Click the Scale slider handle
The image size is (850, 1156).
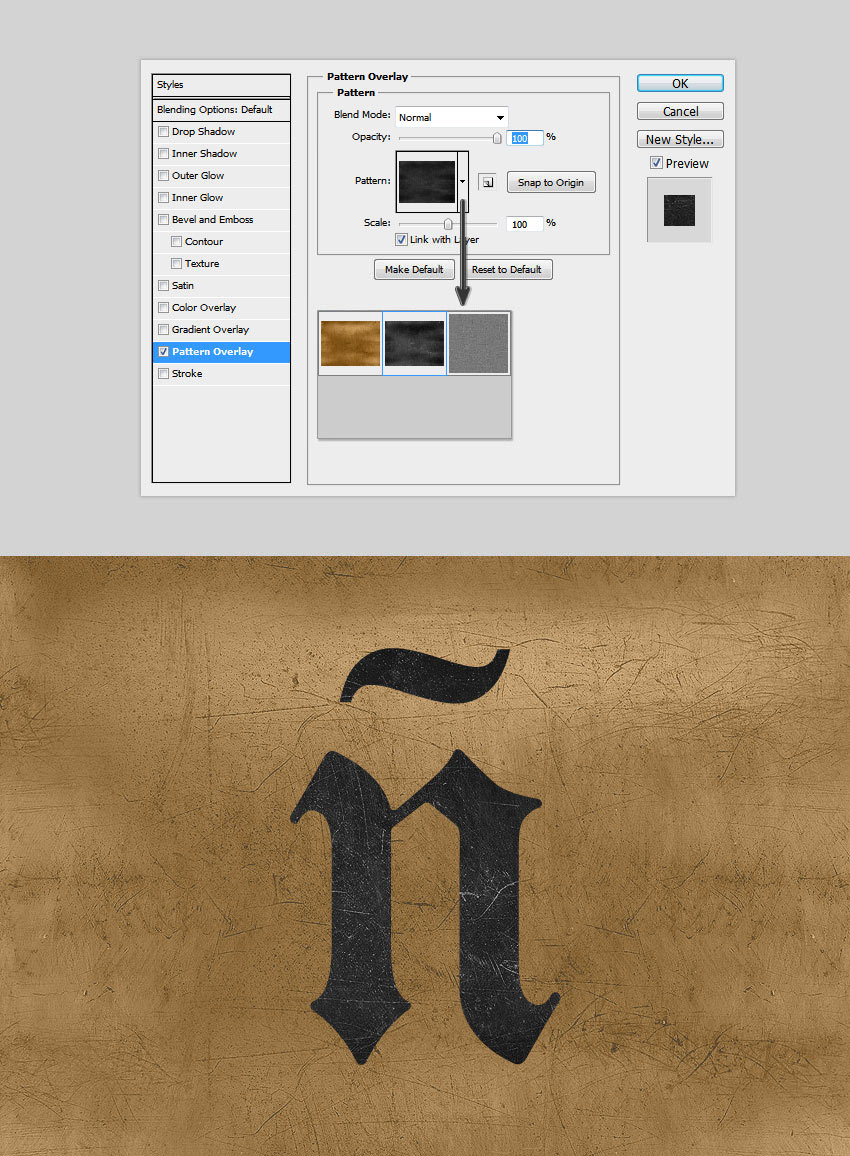point(447,224)
